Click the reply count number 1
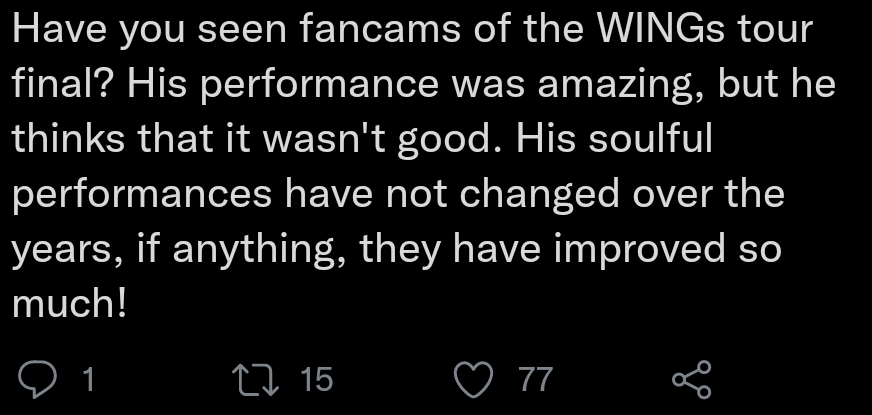This screenshot has width=872, height=415. tap(87, 379)
